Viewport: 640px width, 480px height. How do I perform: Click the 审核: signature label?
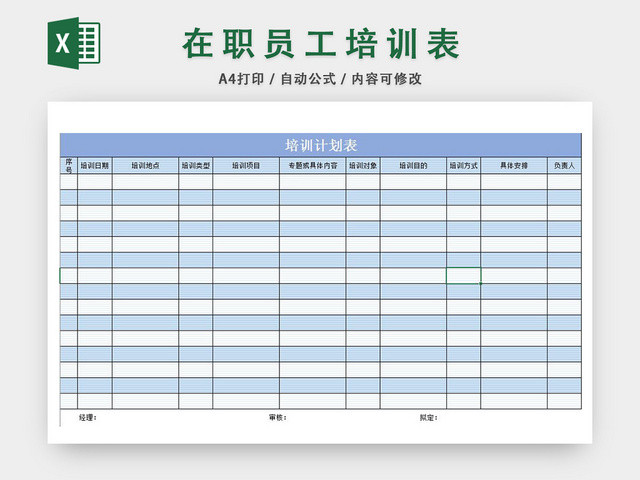pyautogui.click(x=278, y=418)
